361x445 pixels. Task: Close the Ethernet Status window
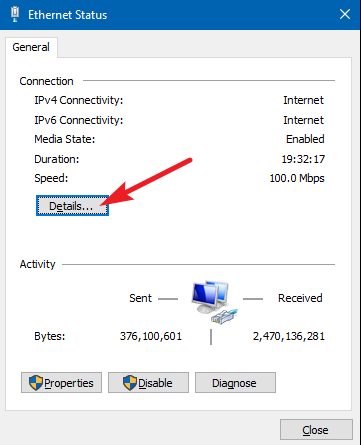345,14
